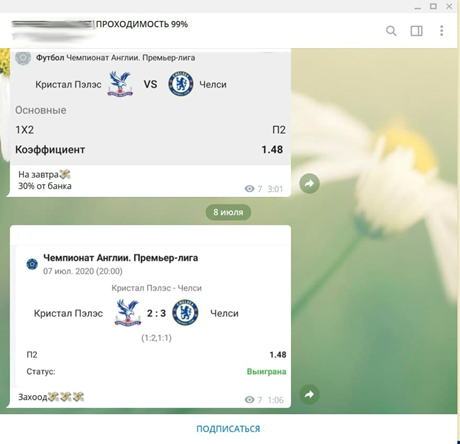
Task: Select the Выиграна status text
Action: [266, 371]
